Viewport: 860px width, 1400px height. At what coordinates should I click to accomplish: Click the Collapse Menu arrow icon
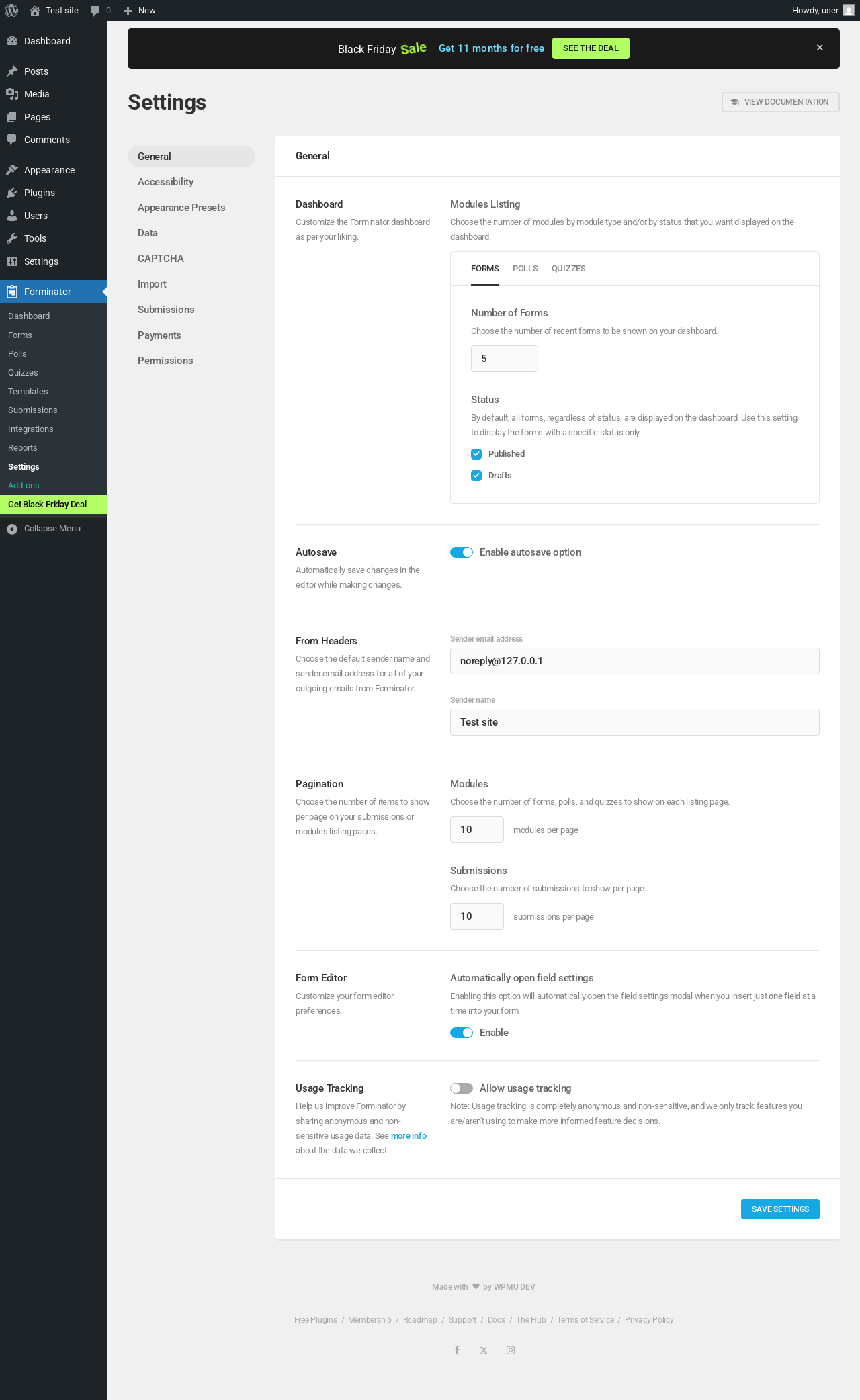(12, 529)
